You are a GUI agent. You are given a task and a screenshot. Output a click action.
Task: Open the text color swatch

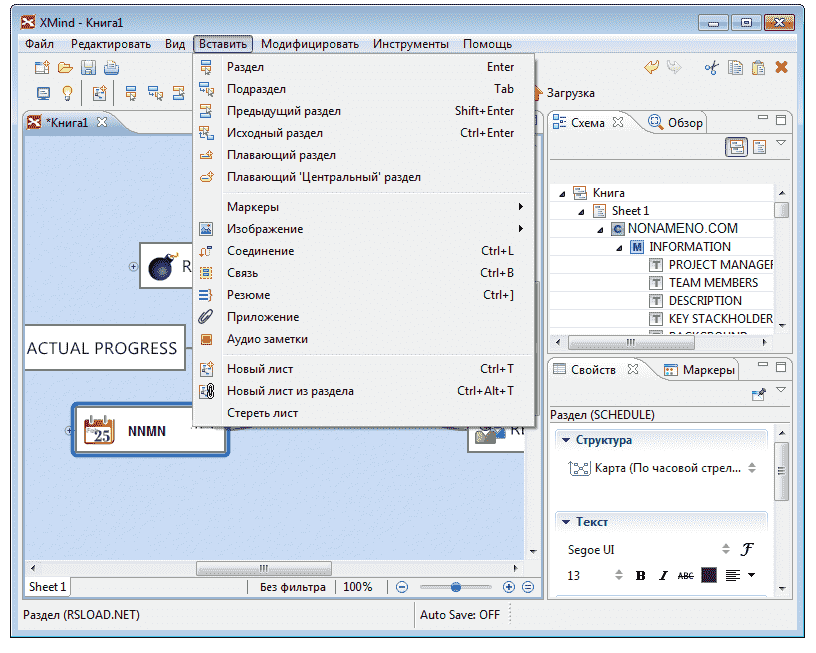click(x=709, y=576)
